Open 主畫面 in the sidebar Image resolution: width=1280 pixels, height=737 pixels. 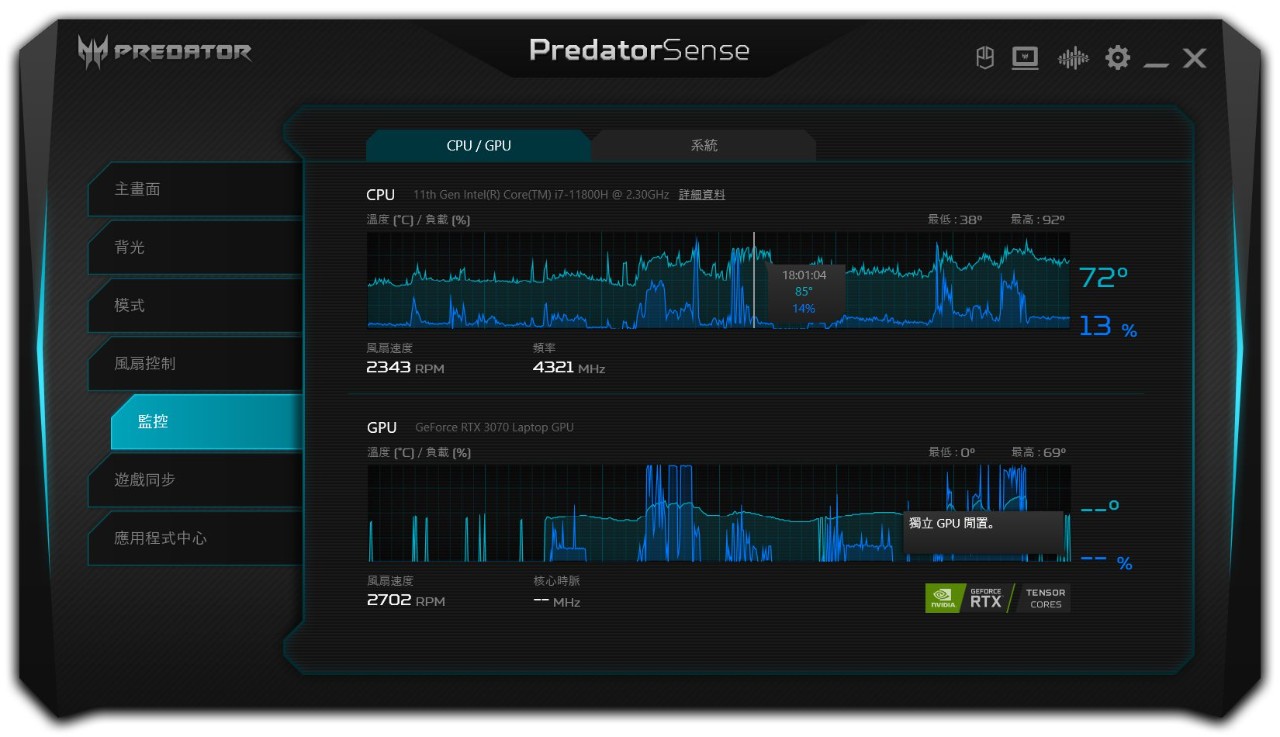195,189
